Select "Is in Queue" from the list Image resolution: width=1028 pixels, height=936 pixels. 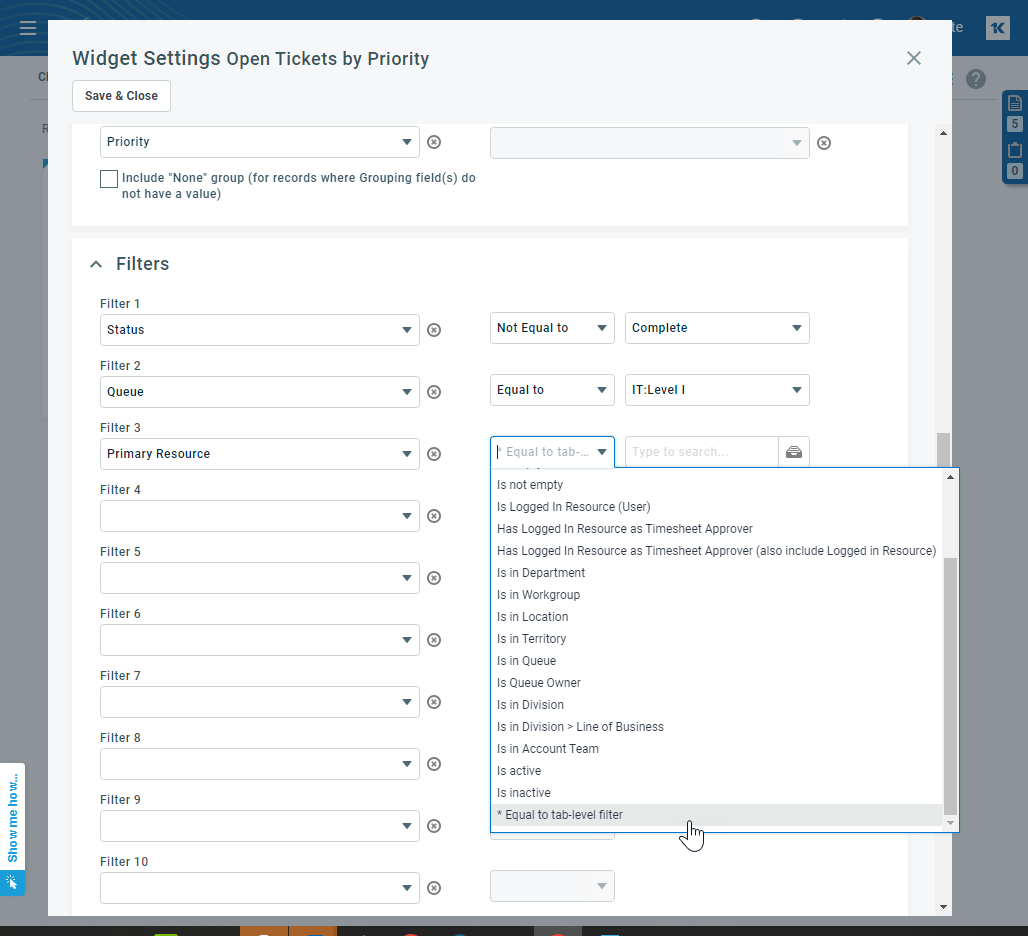point(526,660)
